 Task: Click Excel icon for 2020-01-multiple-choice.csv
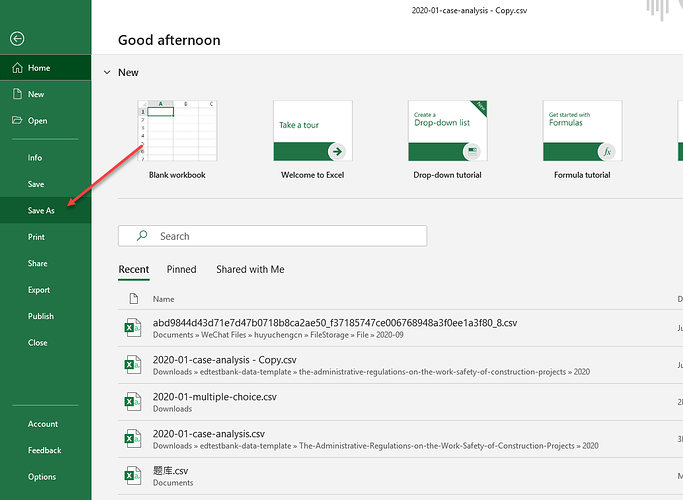(x=131, y=401)
